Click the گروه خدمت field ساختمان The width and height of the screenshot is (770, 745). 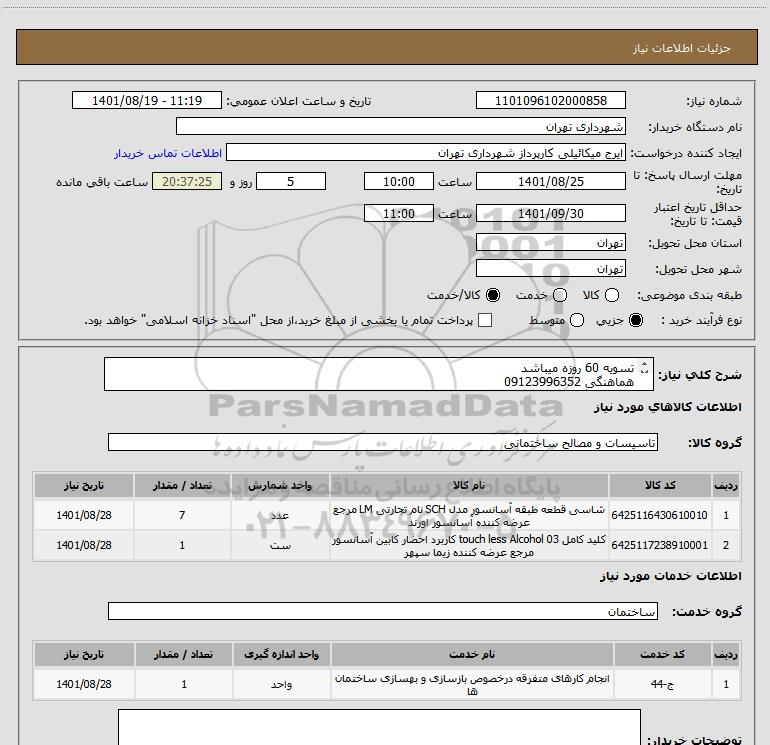click(383, 611)
